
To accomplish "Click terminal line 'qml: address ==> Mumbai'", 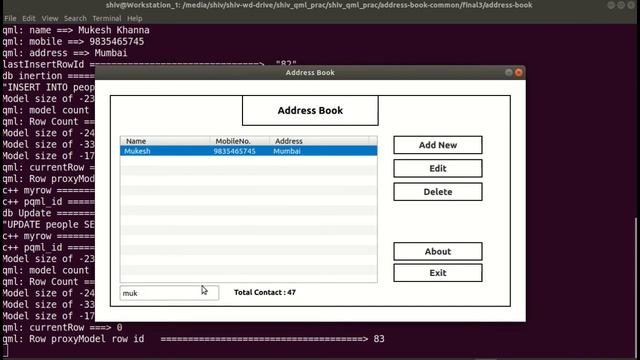I will click(x=65, y=53).
